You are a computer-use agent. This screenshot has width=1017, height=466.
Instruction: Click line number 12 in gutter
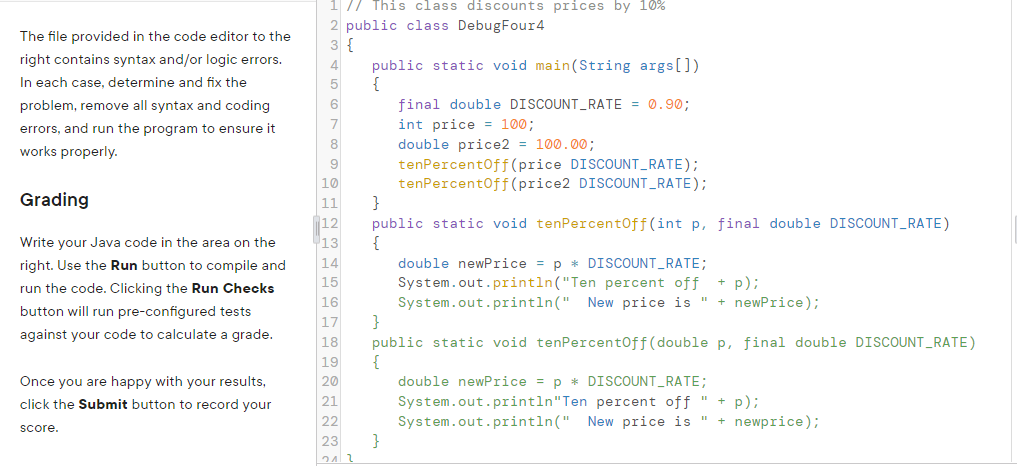click(331, 223)
